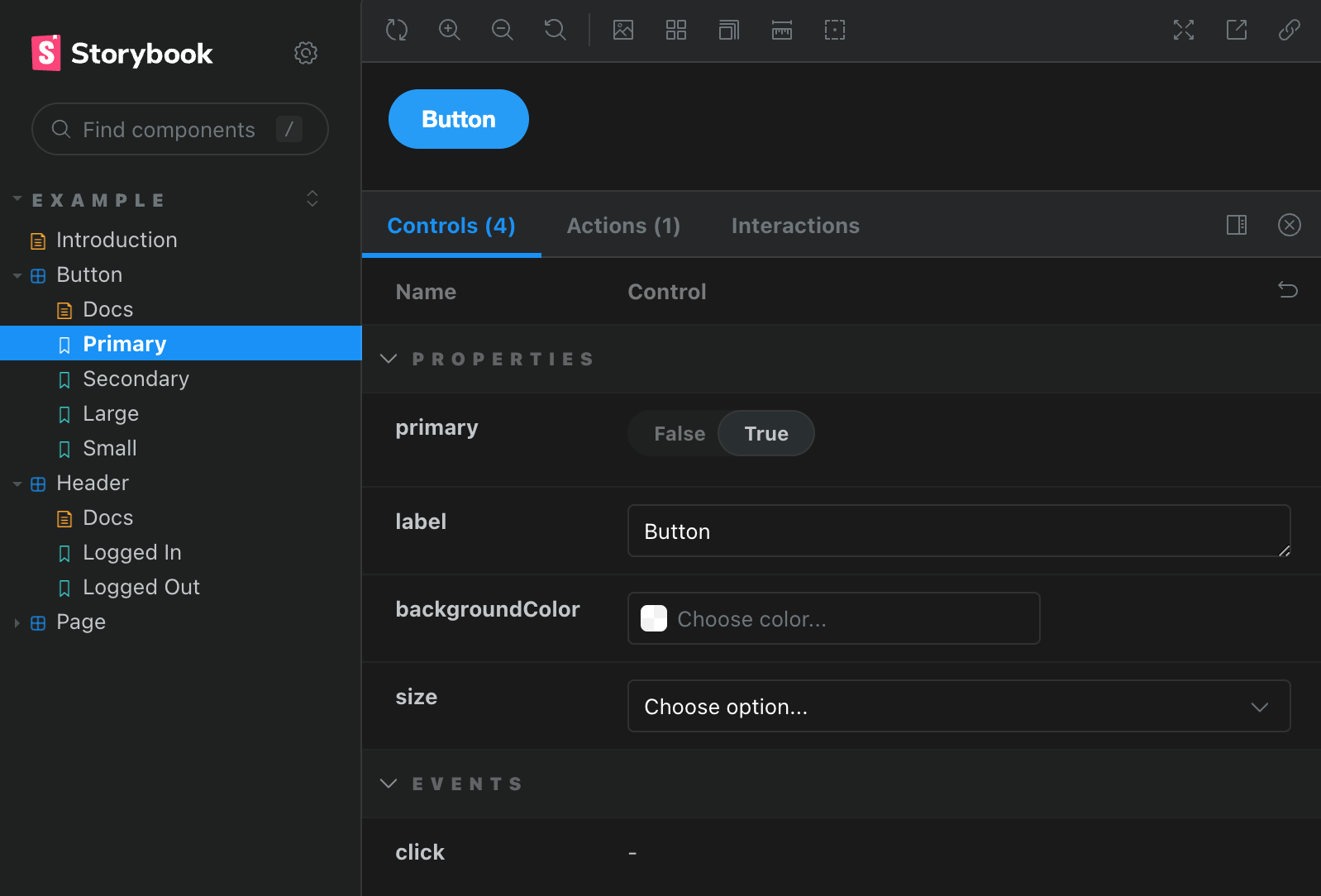Change the preview background with image icon
This screenshot has width=1321, height=896.
click(623, 31)
